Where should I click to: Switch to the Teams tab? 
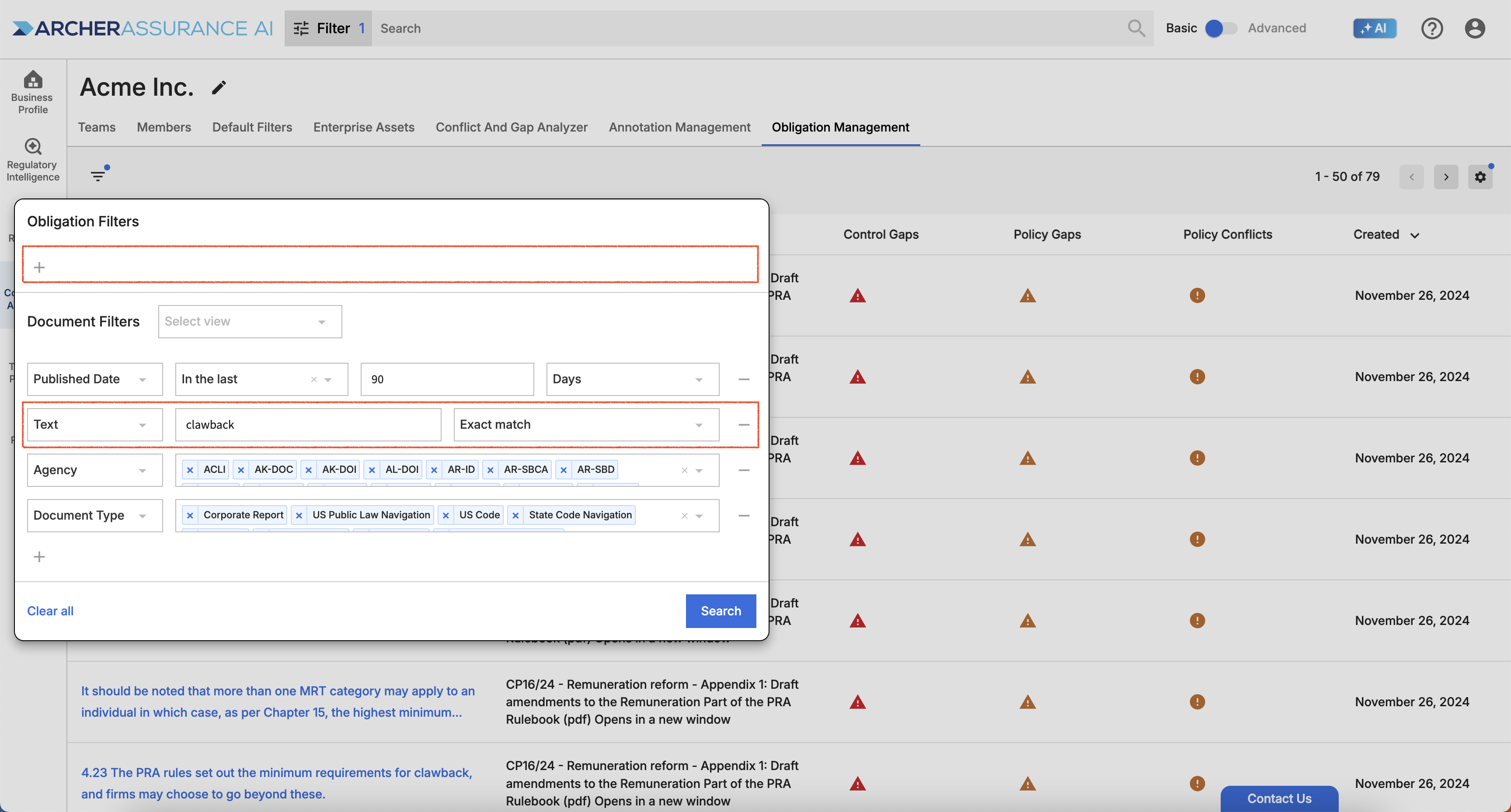(x=97, y=127)
